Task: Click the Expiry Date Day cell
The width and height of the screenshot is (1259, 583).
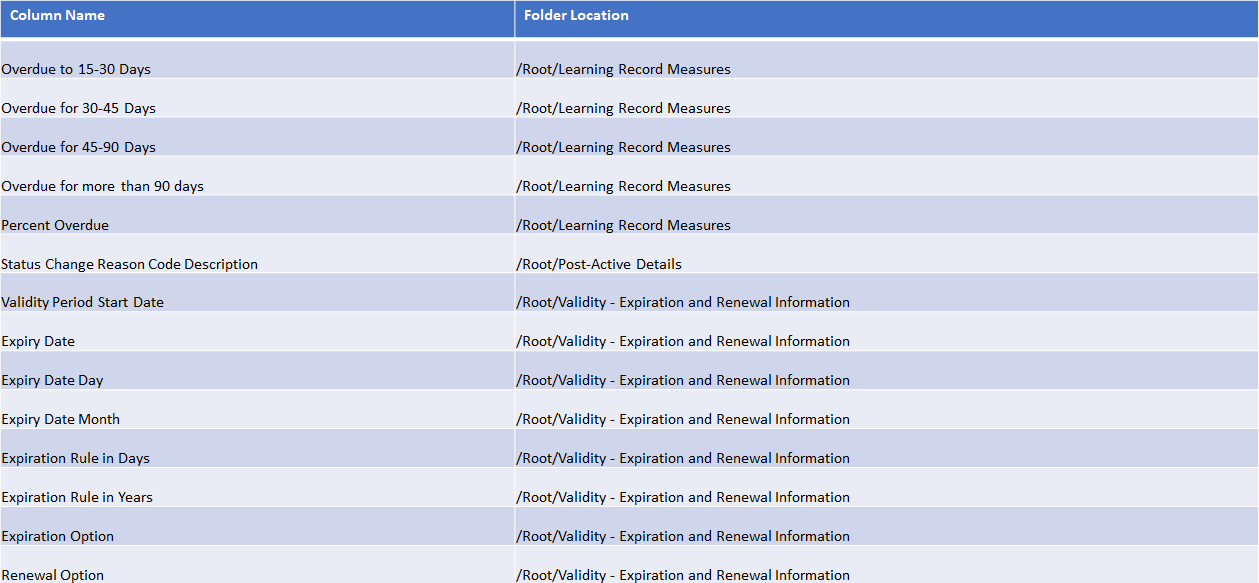Action: point(52,380)
